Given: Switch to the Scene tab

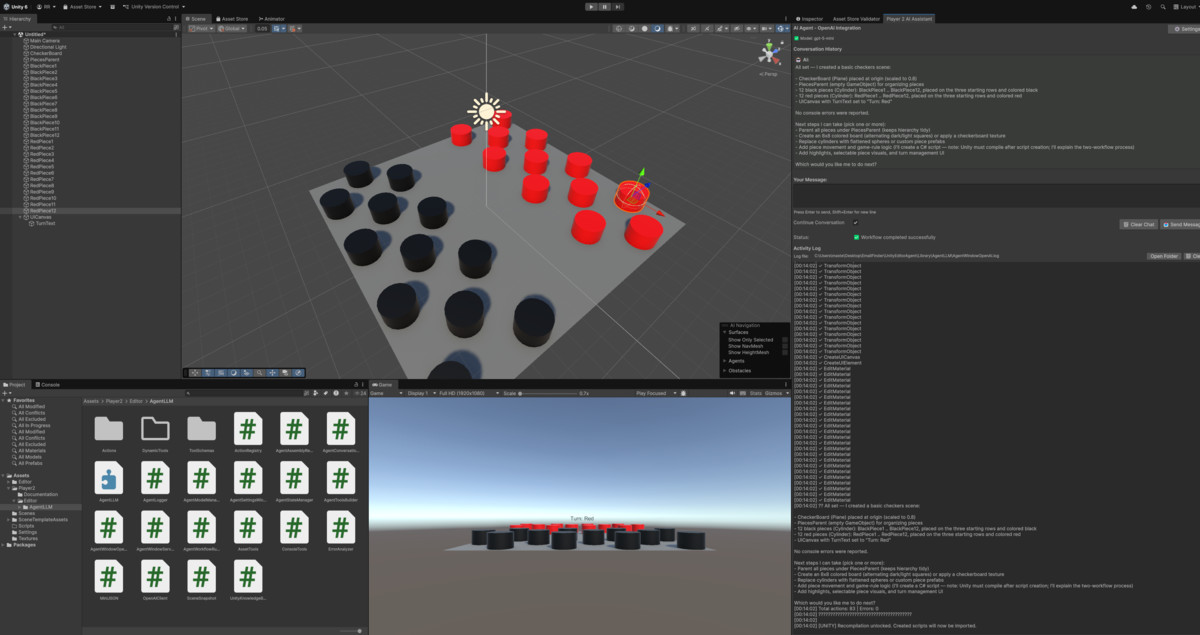Looking at the screenshot, I should coord(196,18).
